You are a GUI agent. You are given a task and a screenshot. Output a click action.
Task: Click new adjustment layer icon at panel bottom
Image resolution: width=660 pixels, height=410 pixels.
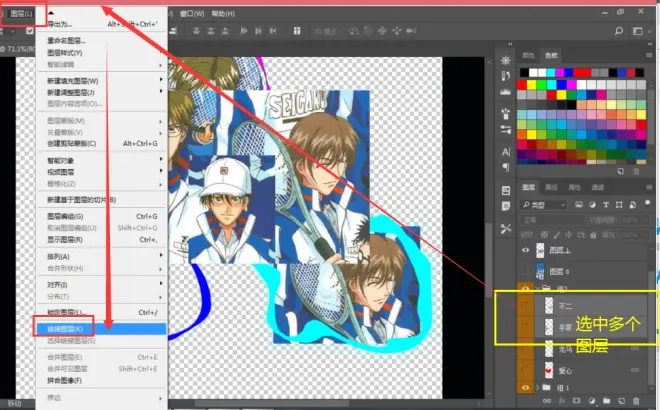[591, 401]
